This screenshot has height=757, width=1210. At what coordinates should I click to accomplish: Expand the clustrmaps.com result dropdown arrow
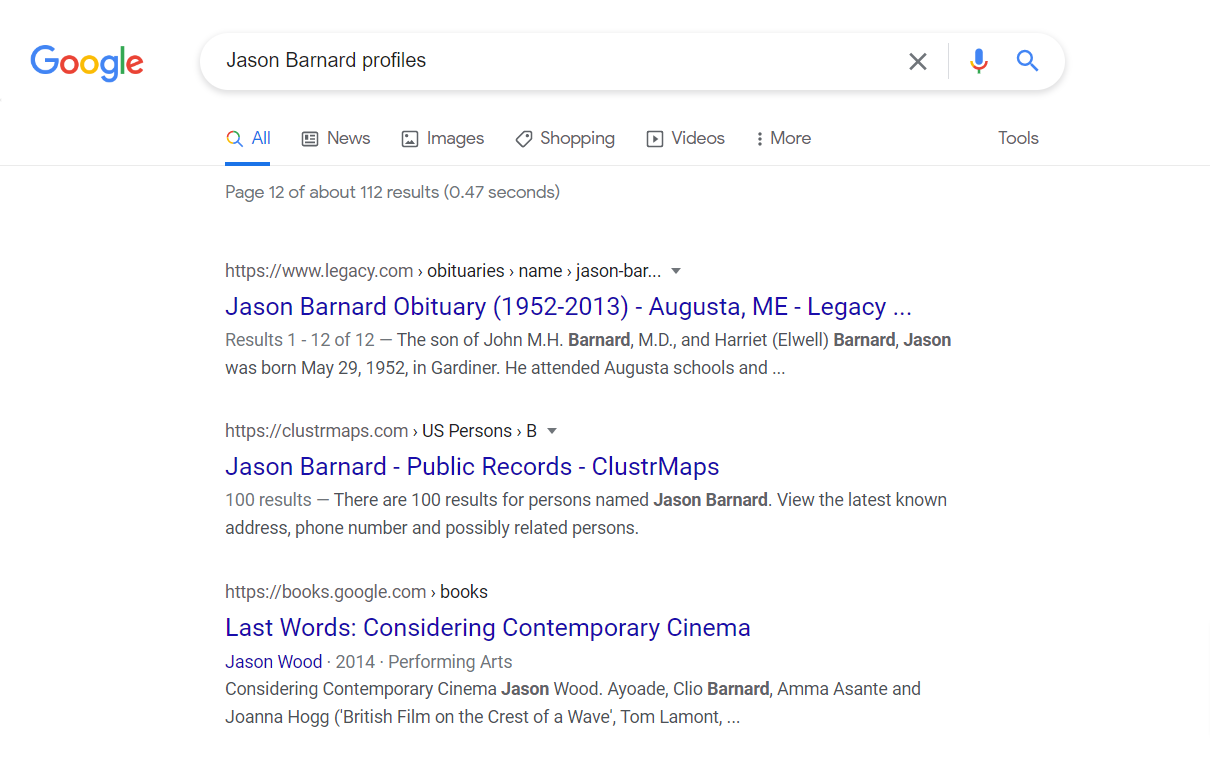click(x=552, y=431)
